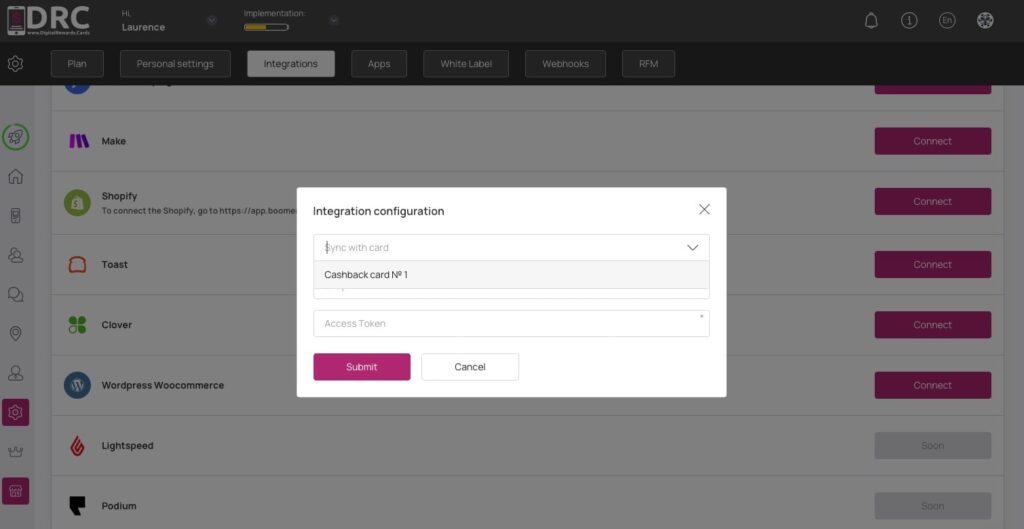The image size is (1024, 529).
Task: Click the Podium label
Action: click(x=119, y=506)
